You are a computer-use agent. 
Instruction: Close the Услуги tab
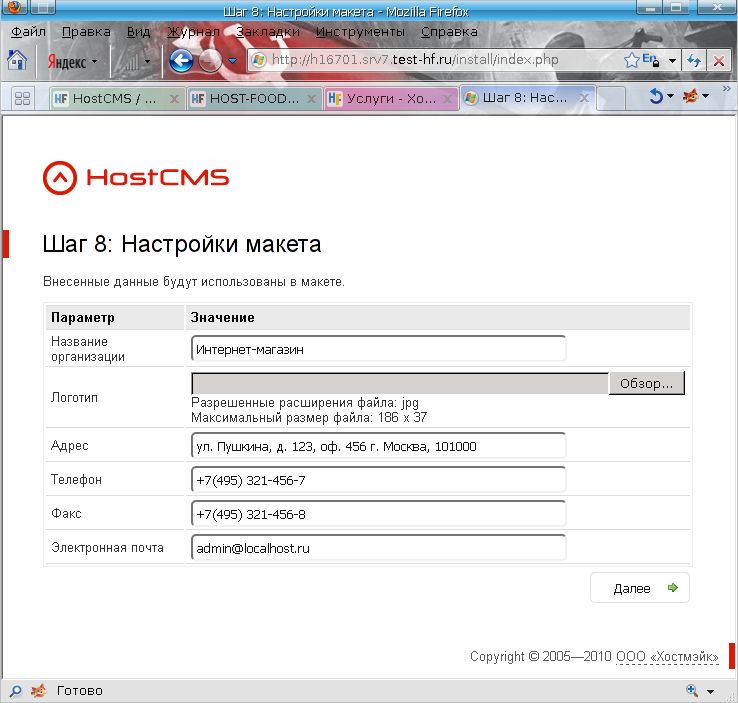coord(449,99)
